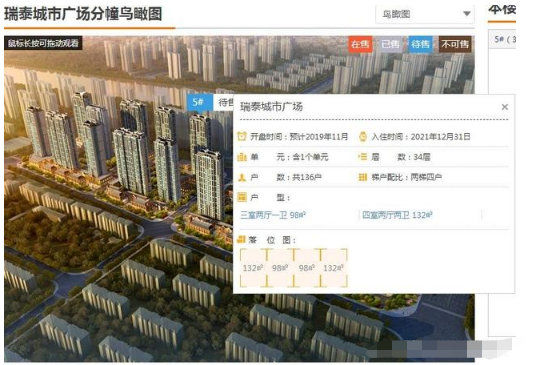Open the 鸟瞰图 view dropdown
This screenshot has width=536, height=365.
point(425,14)
